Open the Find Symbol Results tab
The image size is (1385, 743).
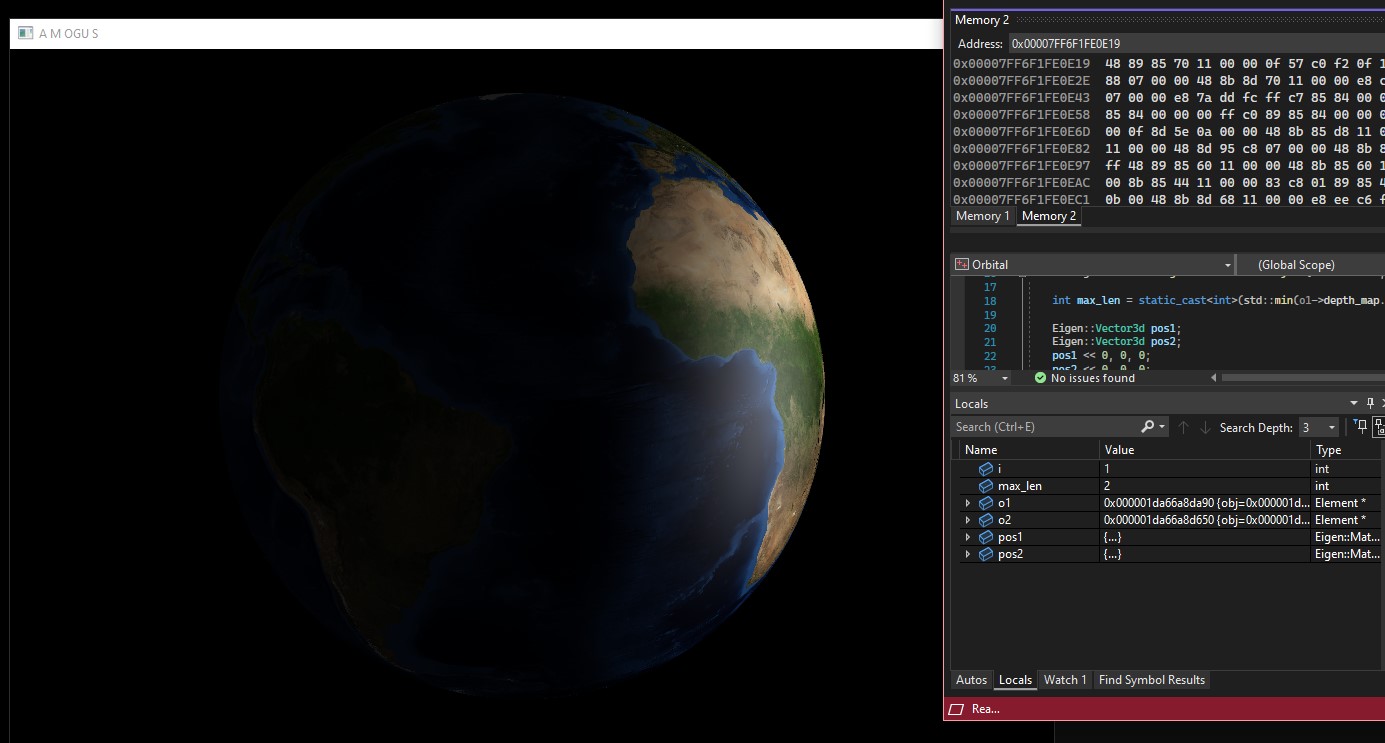coord(1151,680)
